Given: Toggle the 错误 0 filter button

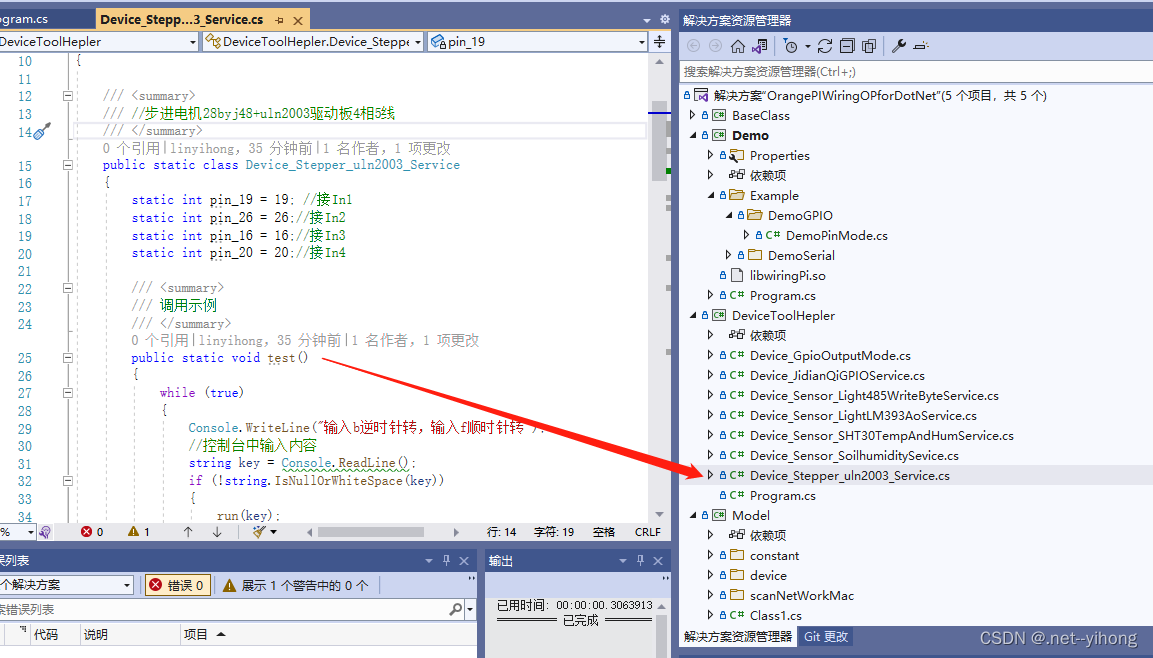Looking at the screenshot, I should (178, 585).
